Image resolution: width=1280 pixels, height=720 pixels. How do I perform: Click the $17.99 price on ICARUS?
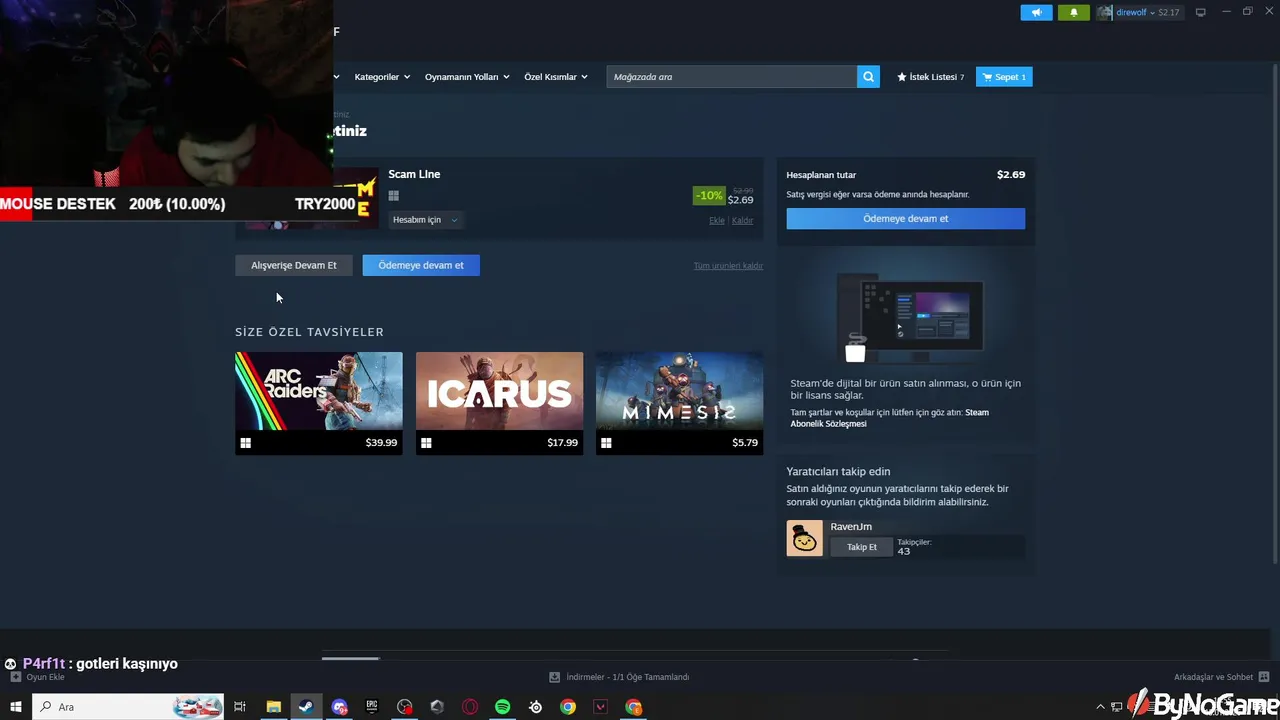(x=562, y=443)
